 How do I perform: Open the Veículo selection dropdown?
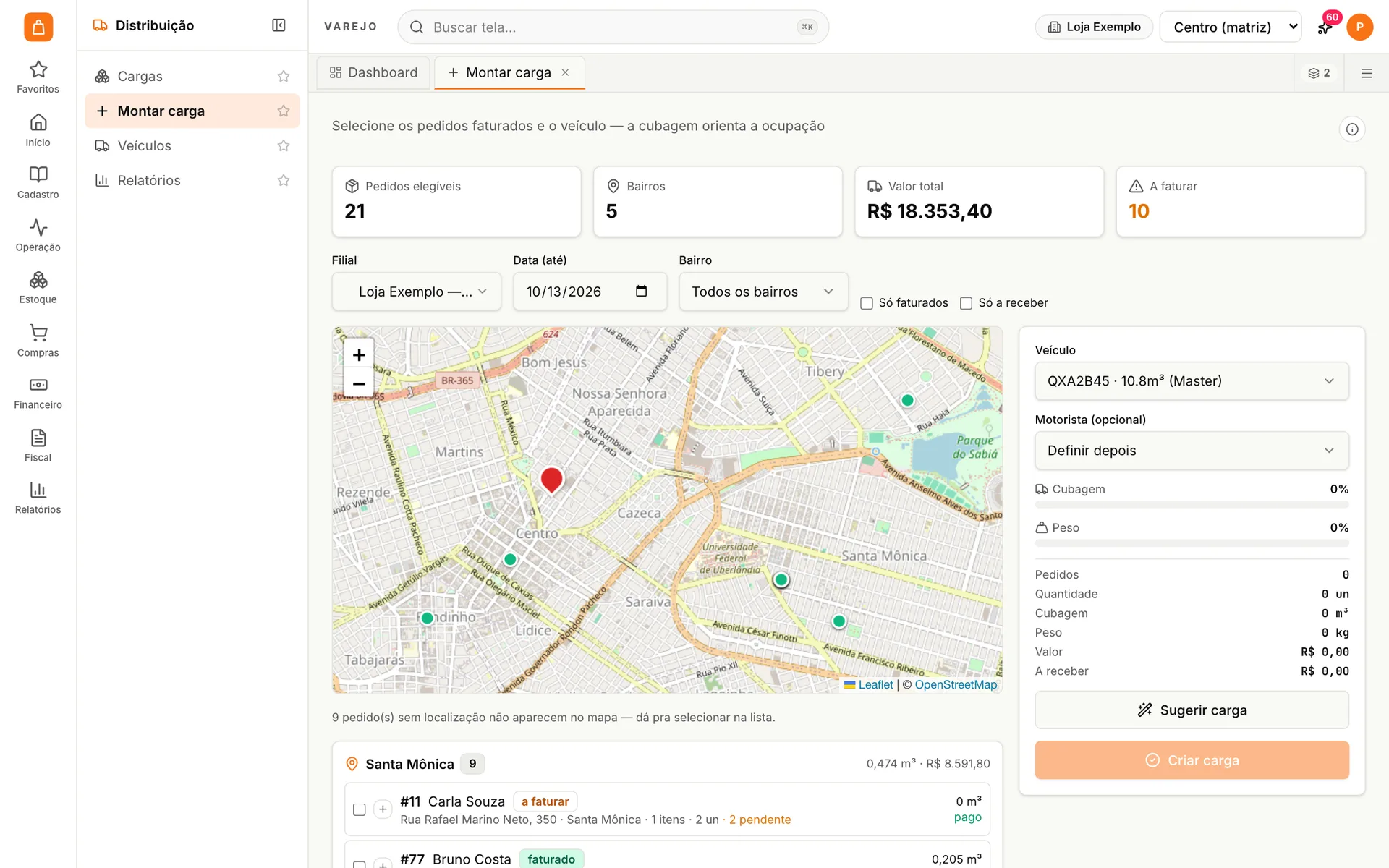pos(1192,381)
